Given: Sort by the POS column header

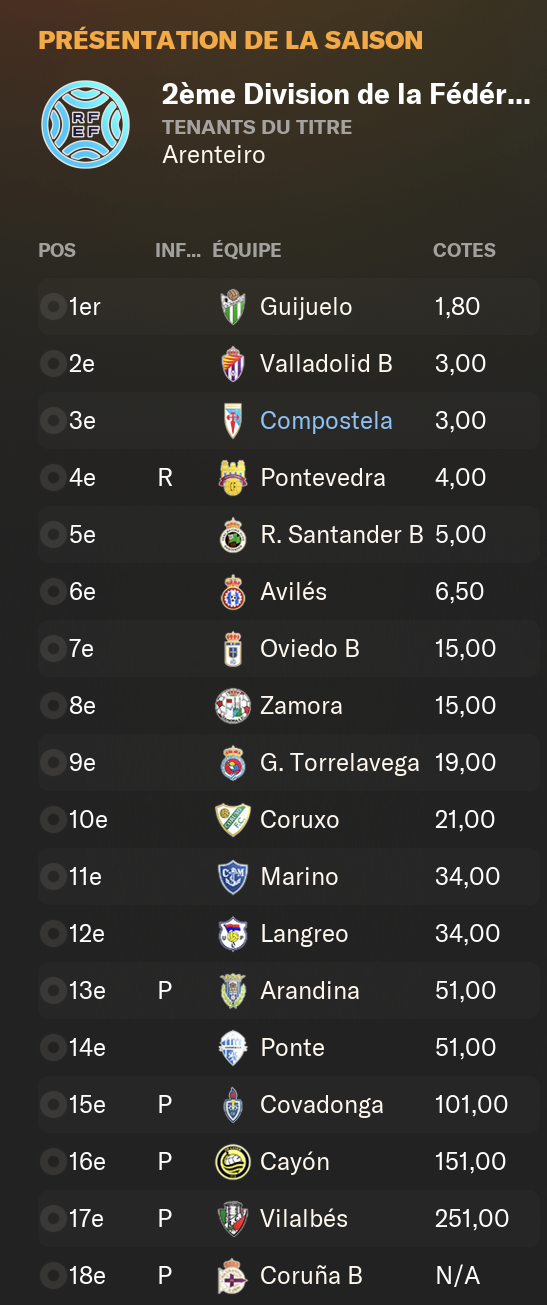Looking at the screenshot, I should click(x=57, y=250).
